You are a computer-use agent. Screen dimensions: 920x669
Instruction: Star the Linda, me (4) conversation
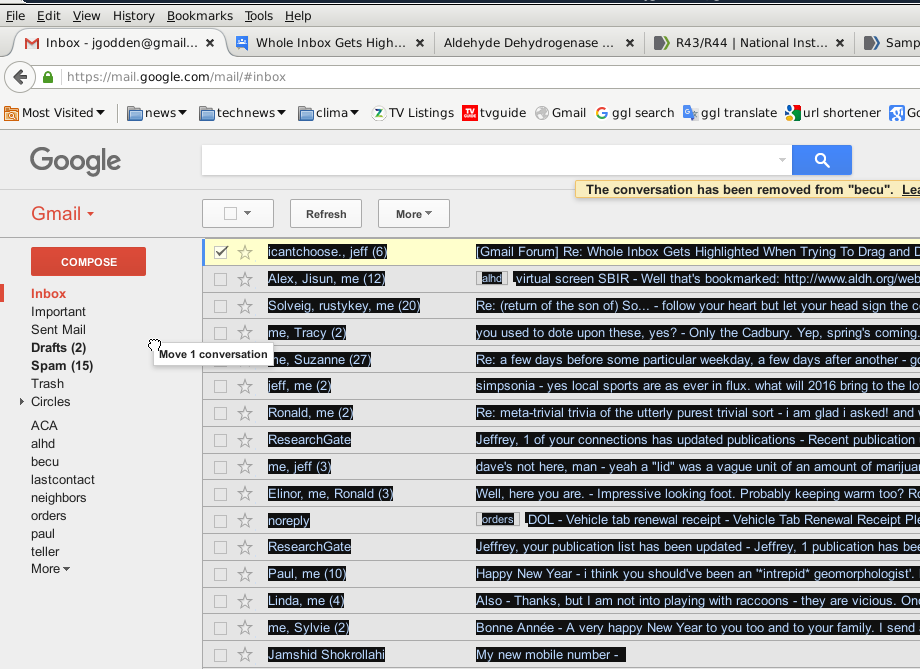(245, 601)
